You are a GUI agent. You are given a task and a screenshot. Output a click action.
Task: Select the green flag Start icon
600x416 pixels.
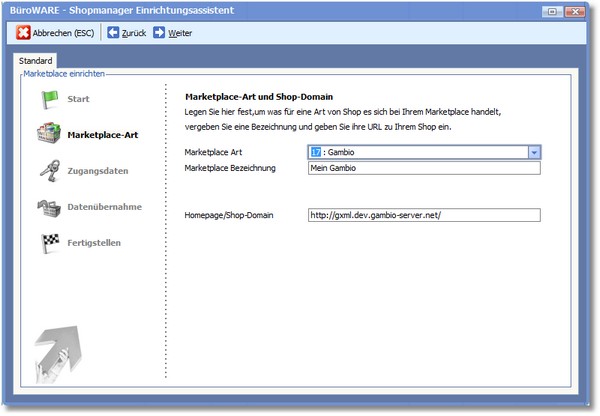coord(49,99)
